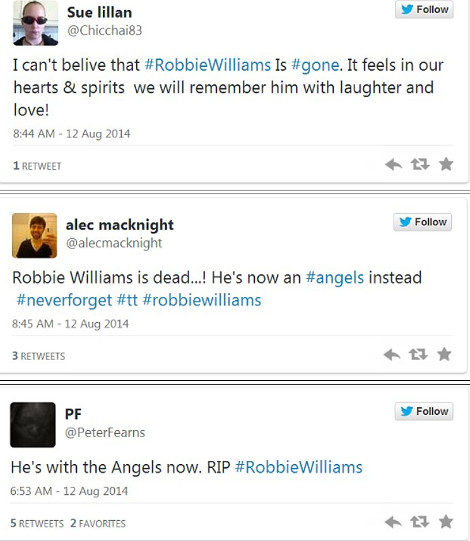470x541 pixels.
Task: Reply to alec macknight's tweet
Action: 392,354
